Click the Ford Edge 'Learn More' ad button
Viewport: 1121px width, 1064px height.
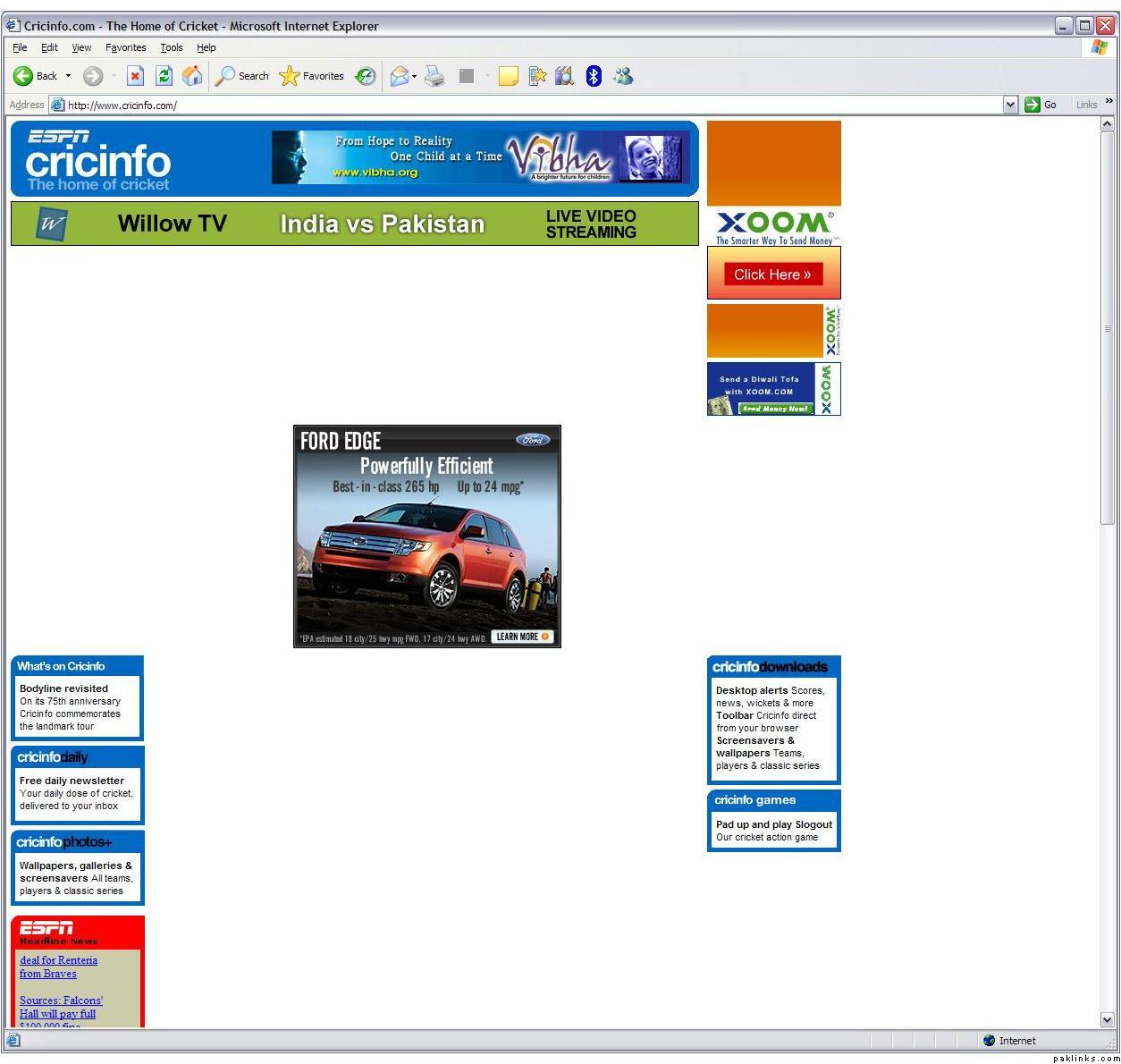pos(522,637)
